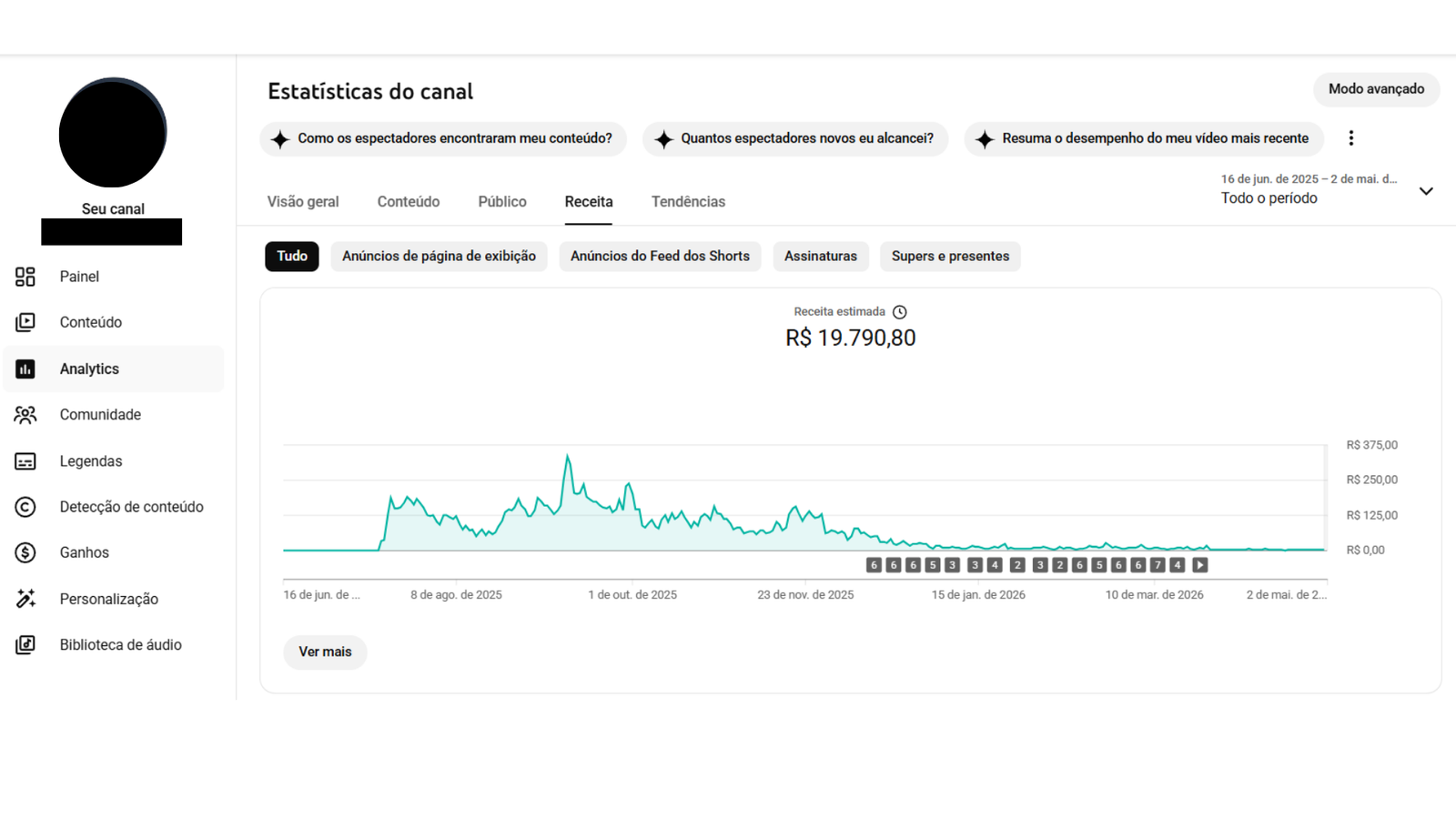The width and height of the screenshot is (1456, 819).
Task: Click the Ganhos dollar icon
Action: click(x=25, y=552)
